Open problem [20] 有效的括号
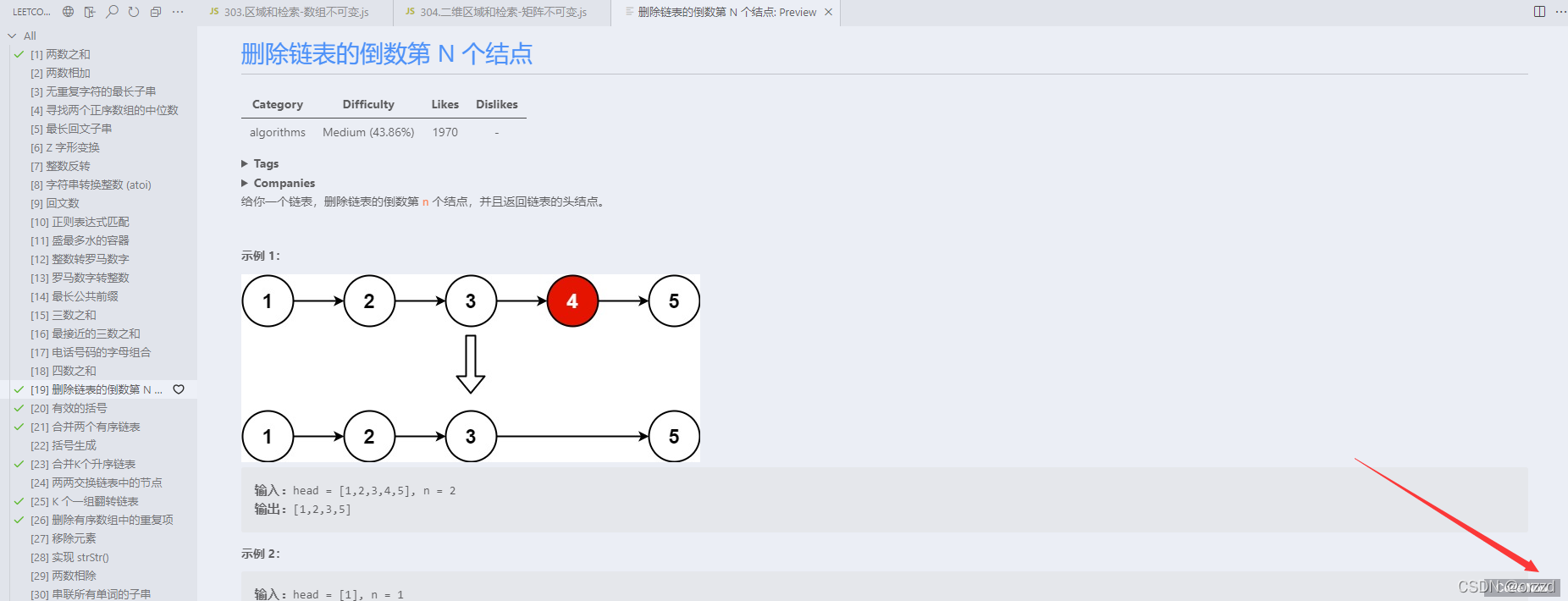1568x601 pixels. tap(69, 408)
